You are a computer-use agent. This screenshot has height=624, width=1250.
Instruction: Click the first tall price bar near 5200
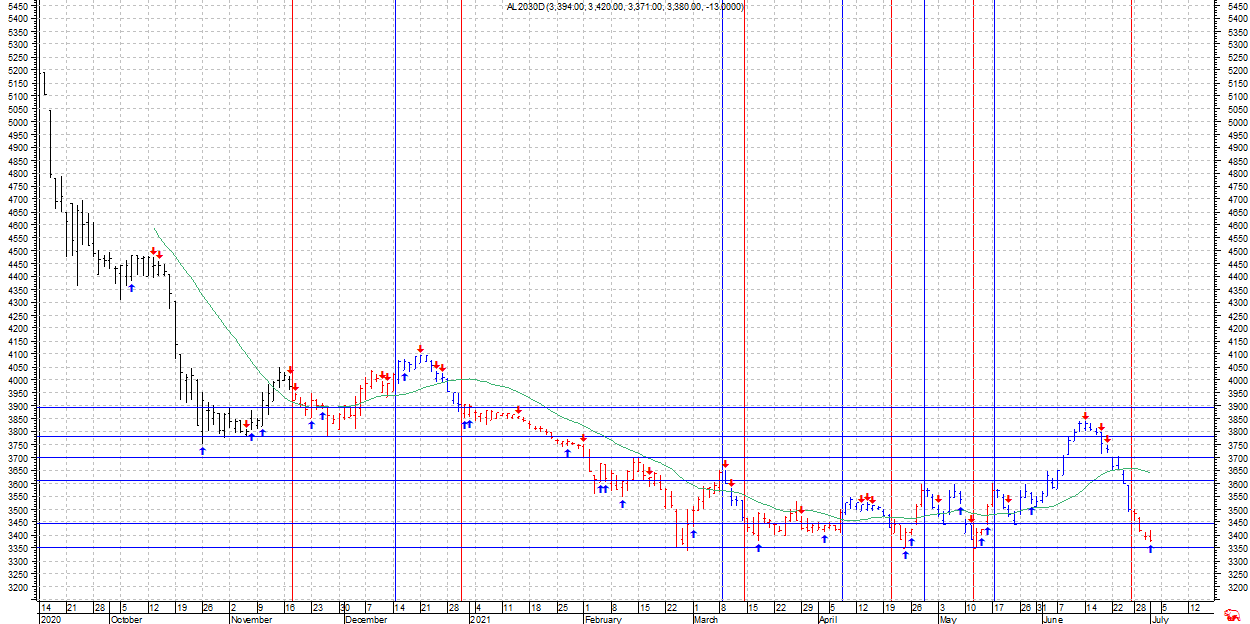pos(44,83)
